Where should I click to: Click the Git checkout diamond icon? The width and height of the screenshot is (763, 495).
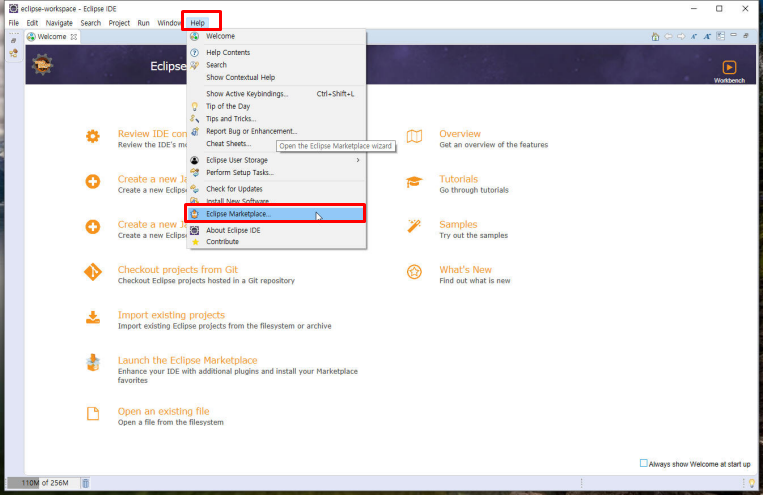[x=92, y=272]
